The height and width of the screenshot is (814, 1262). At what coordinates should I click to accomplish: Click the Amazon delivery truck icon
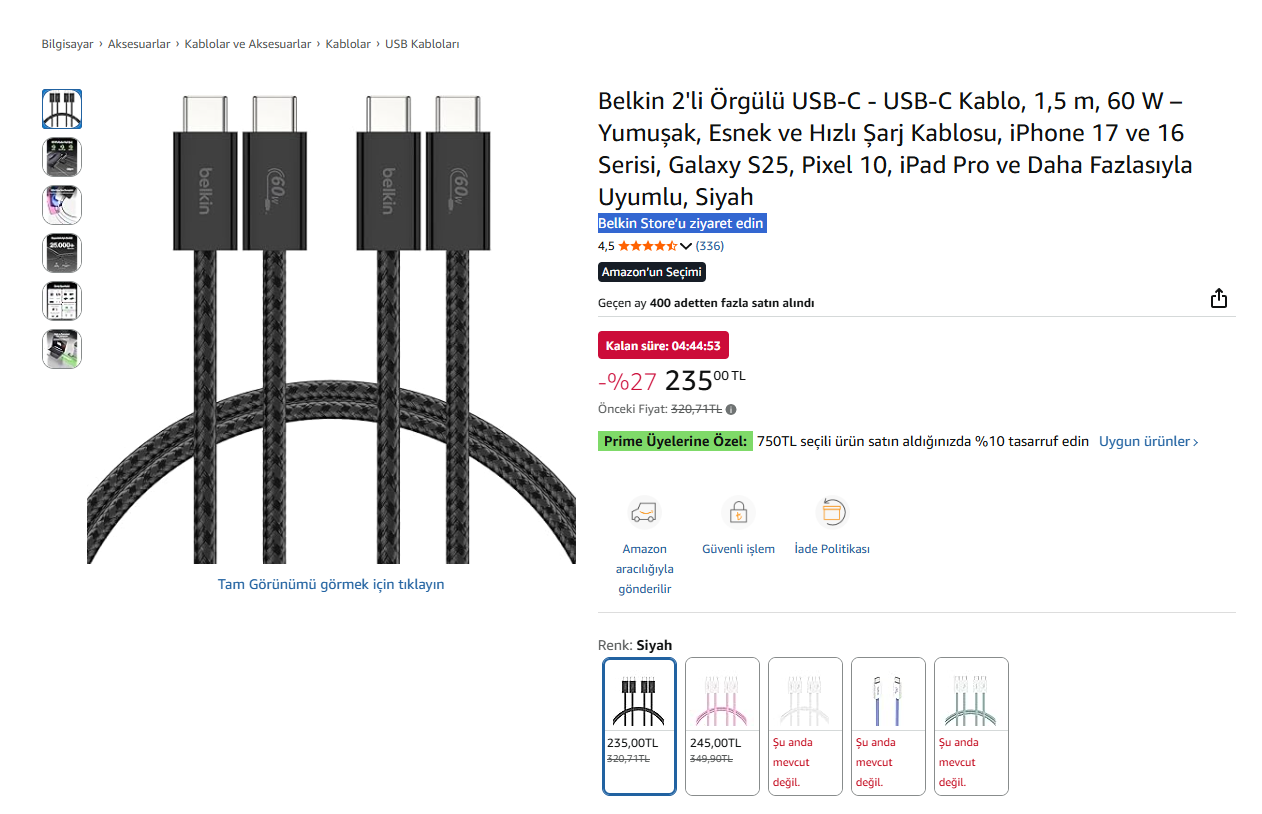coord(645,512)
